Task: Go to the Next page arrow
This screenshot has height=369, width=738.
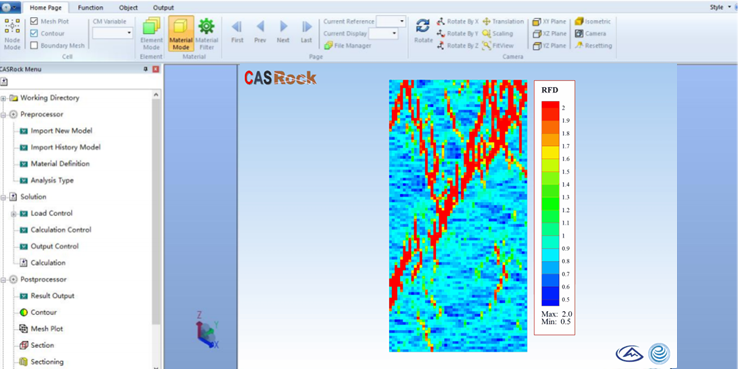Action: click(283, 27)
